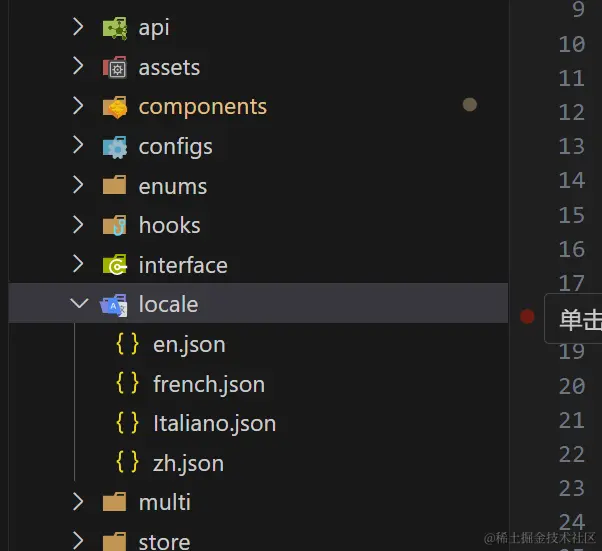Open the french.json file
This screenshot has width=602, height=551.
point(208,384)
